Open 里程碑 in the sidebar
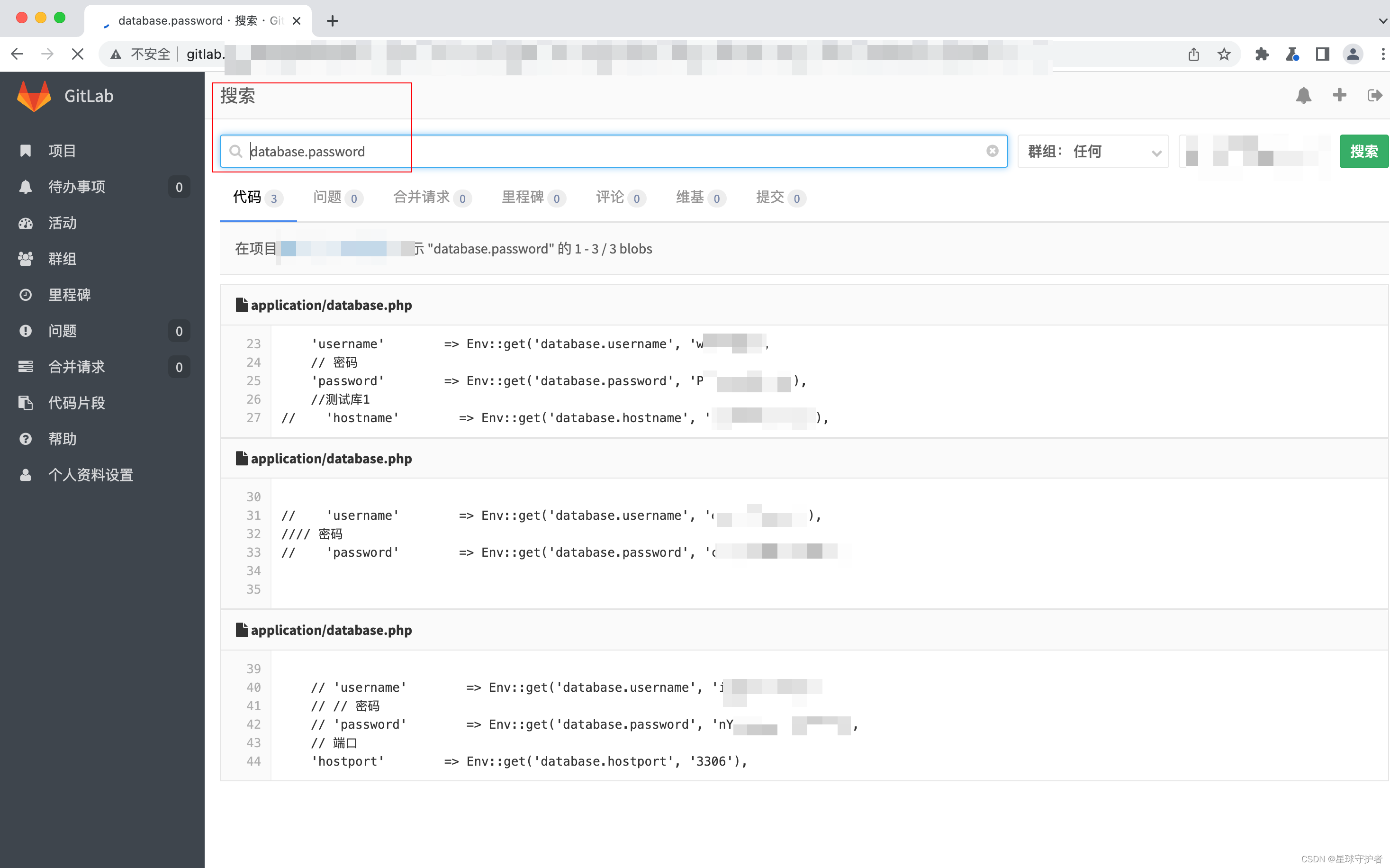 pyautogui.click(x=70, y=295)
